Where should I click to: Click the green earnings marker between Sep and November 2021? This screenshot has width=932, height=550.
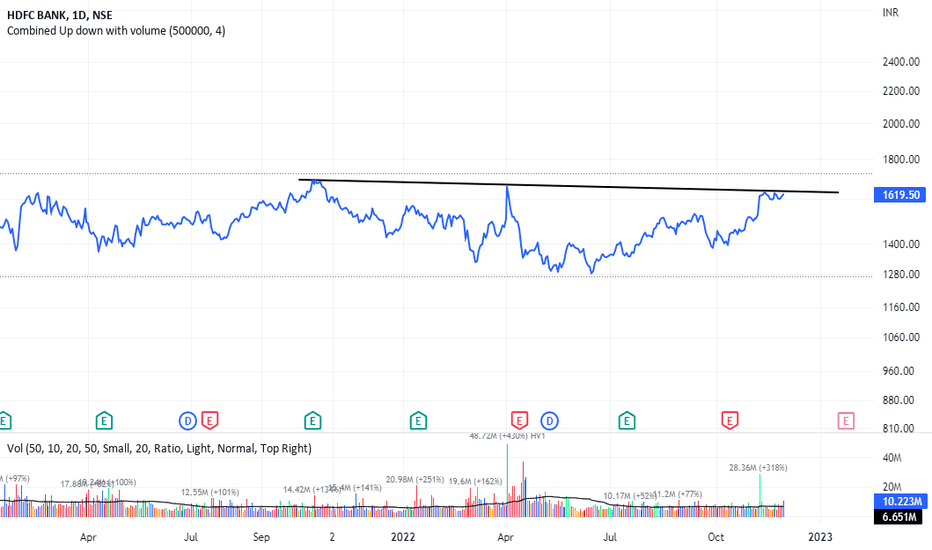313,421
